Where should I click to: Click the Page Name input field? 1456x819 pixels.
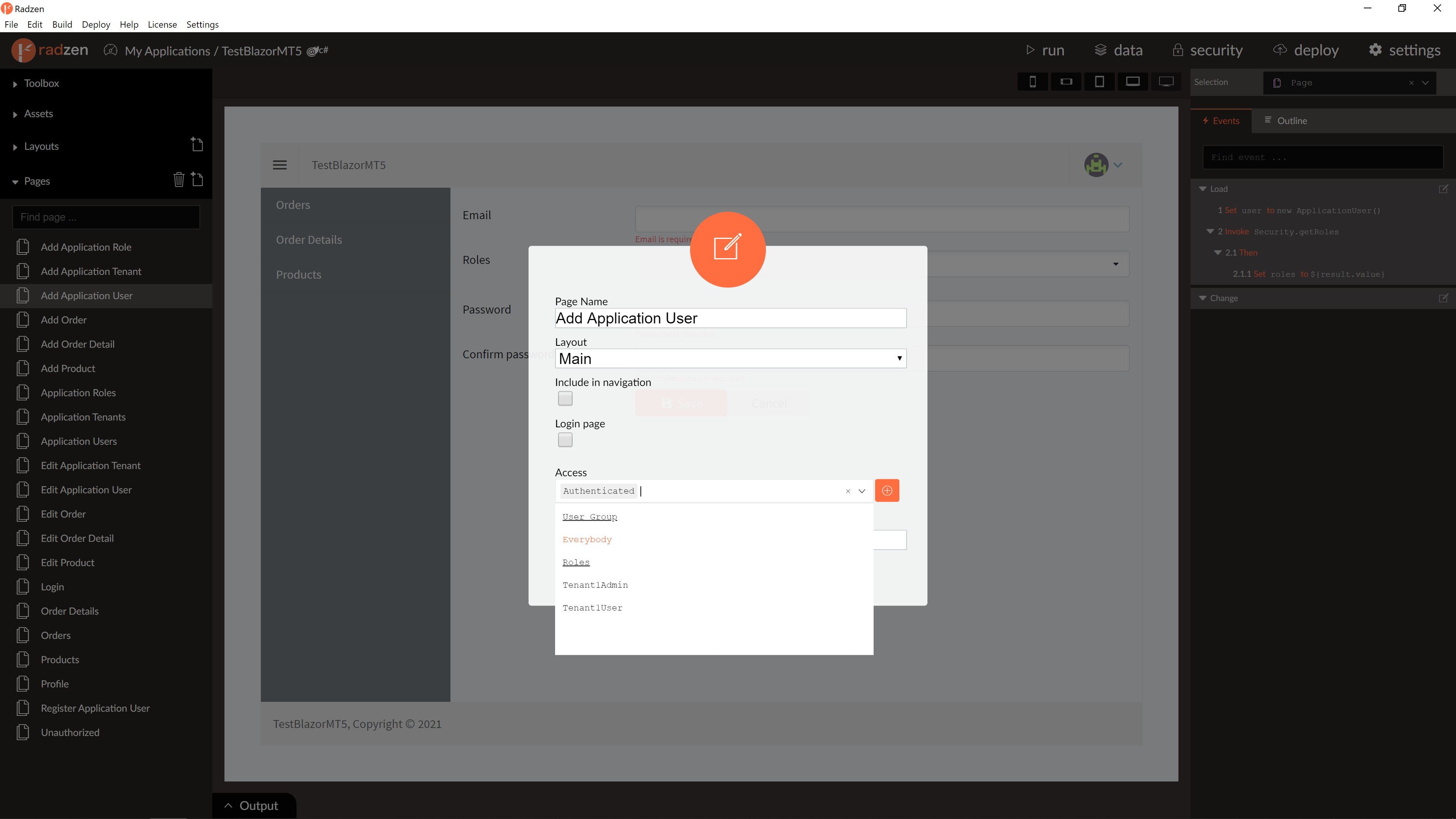pos(731,318)
